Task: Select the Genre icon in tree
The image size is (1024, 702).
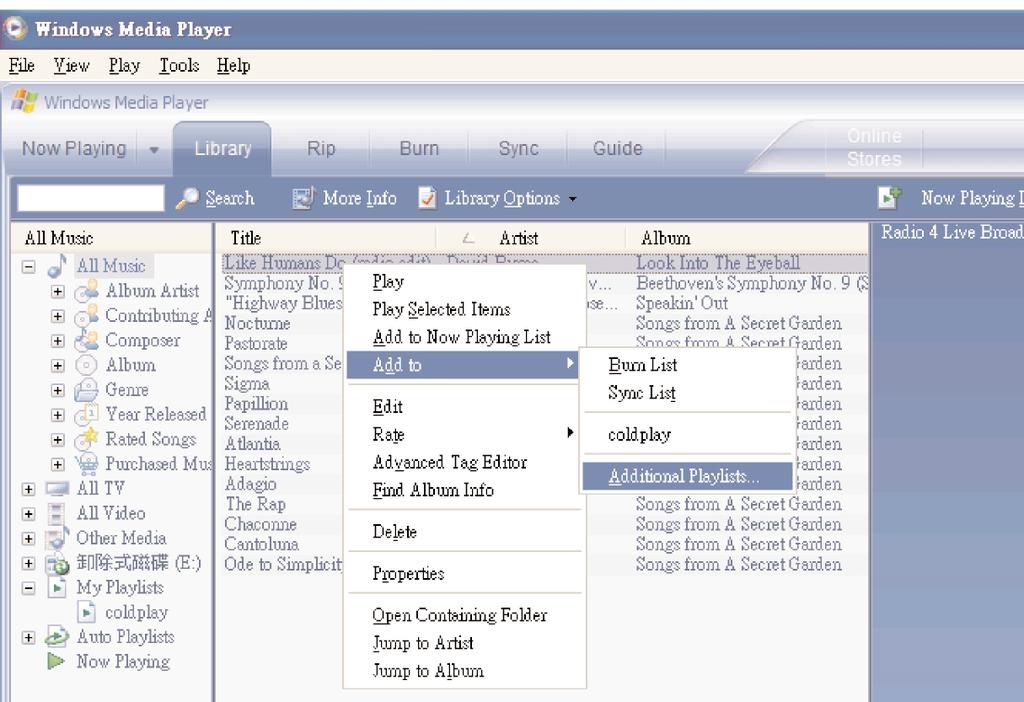Action: pyautogui.click(x=86, y=390)
